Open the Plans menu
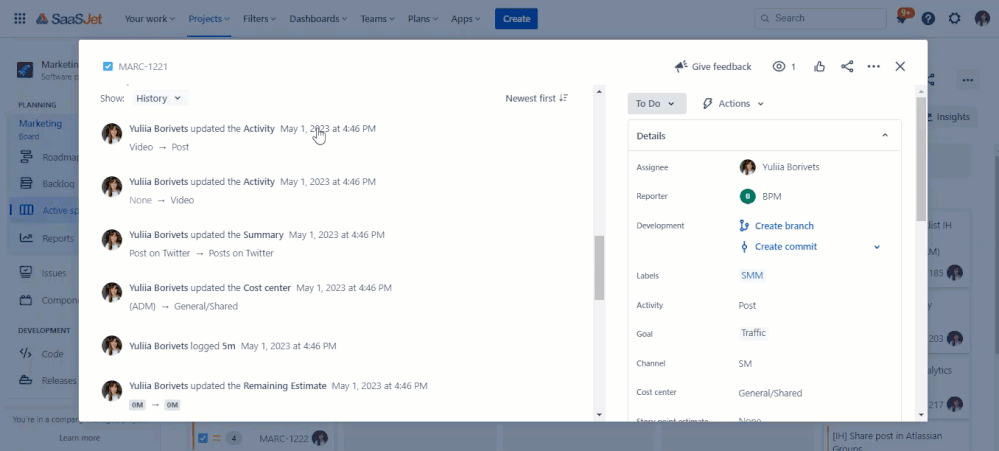 pyautogui.click(x=422, y=18)
